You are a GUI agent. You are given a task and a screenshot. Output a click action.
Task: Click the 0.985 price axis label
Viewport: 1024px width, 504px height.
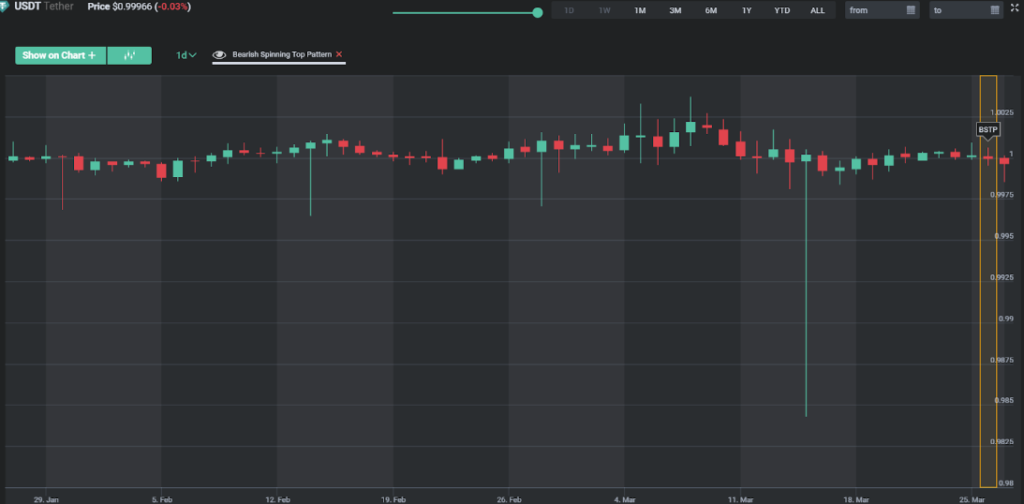1004,400
